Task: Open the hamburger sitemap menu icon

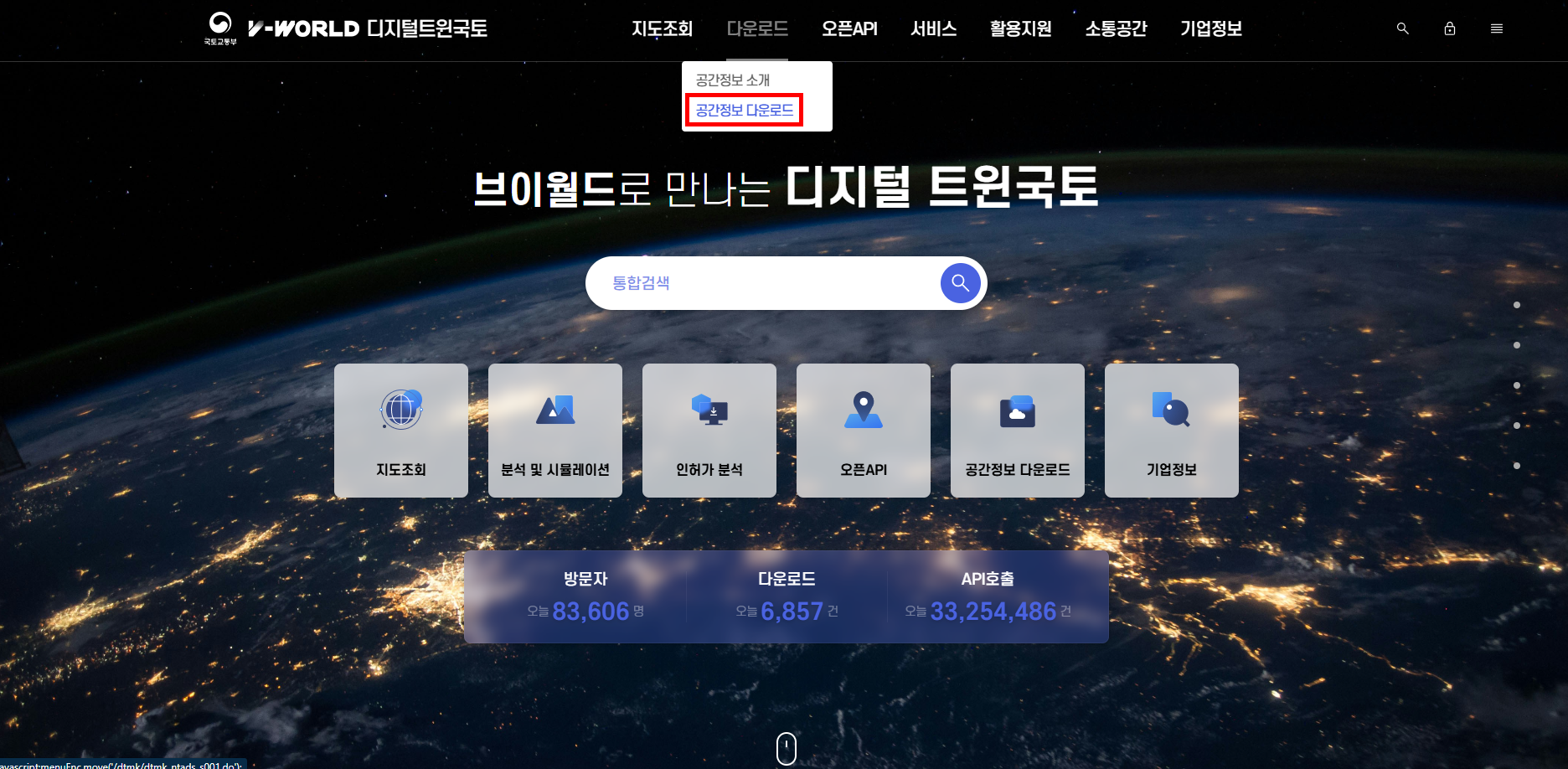Action: click(1497, 28)
